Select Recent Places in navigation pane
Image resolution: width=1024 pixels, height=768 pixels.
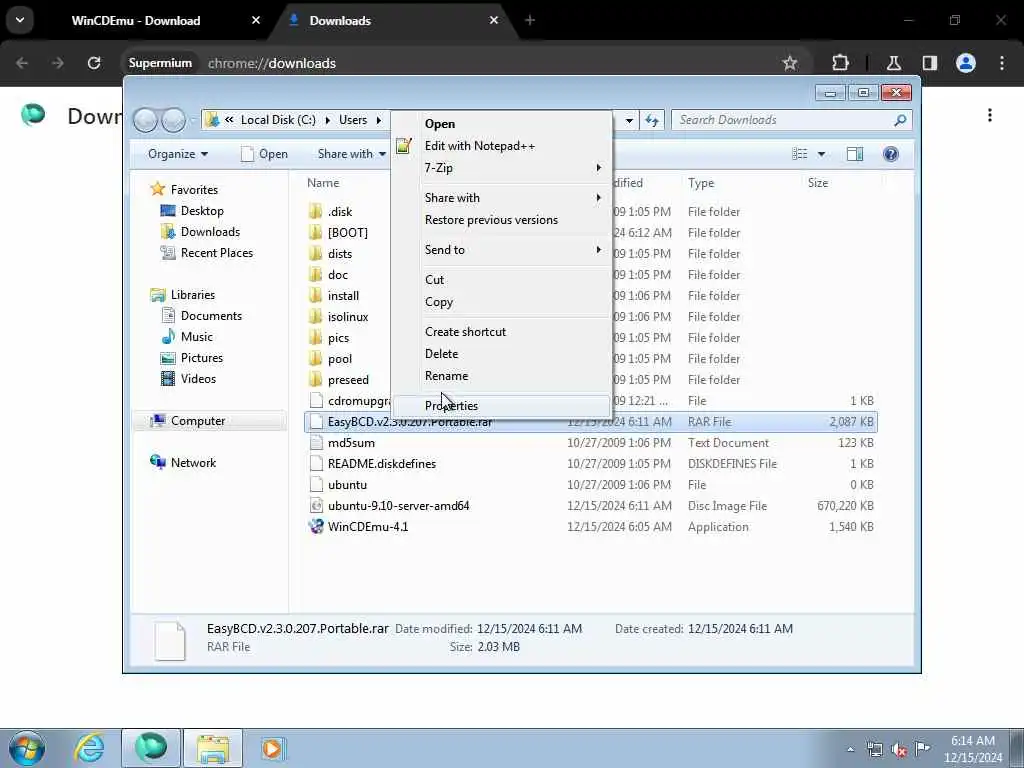pos(206,252)
